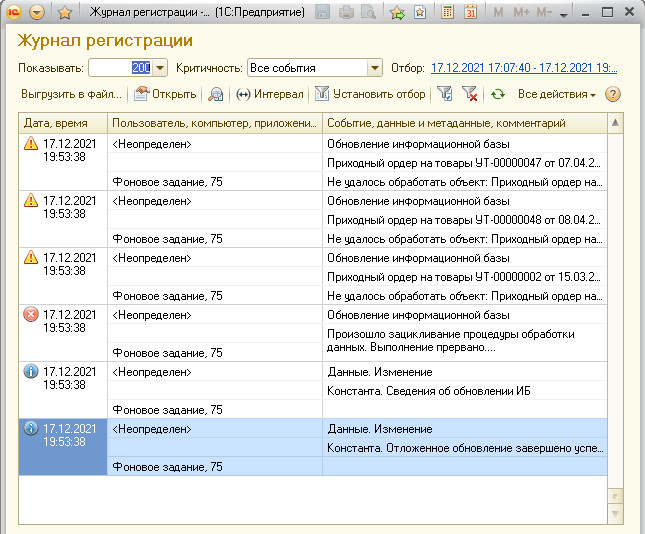Image resolution: width=645 pixels, height=534 pixels.
Task: Click the Показывать number input field
Action: (x=118, y=68)
